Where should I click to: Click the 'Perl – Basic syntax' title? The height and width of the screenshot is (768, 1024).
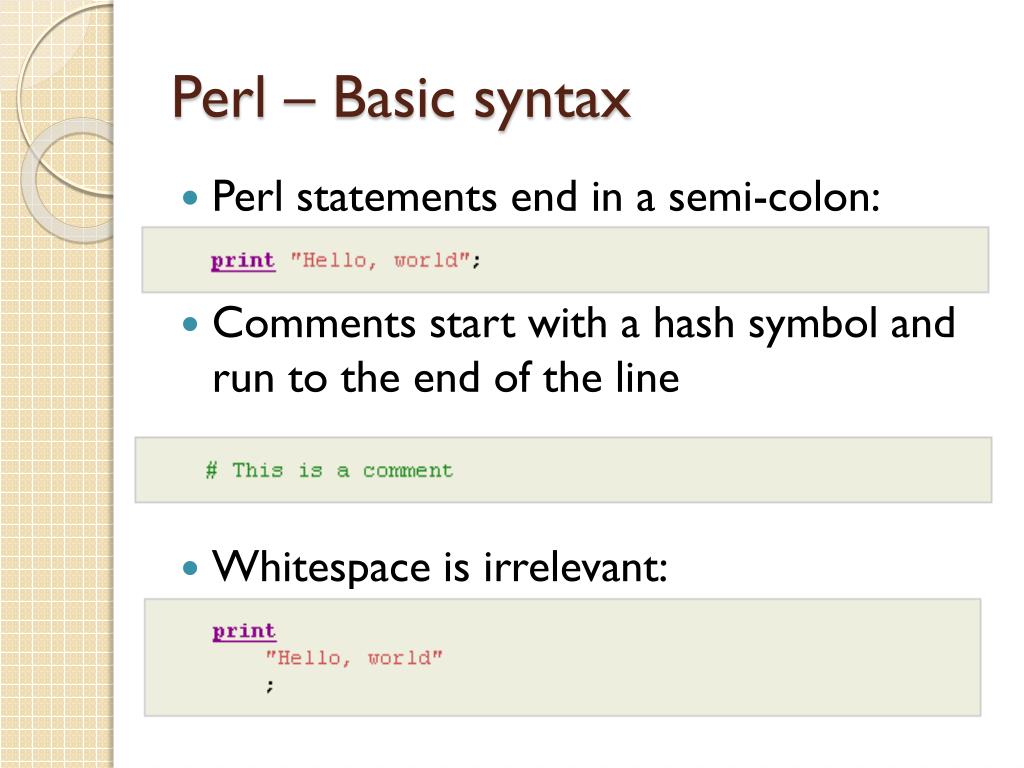pos(401,99)
